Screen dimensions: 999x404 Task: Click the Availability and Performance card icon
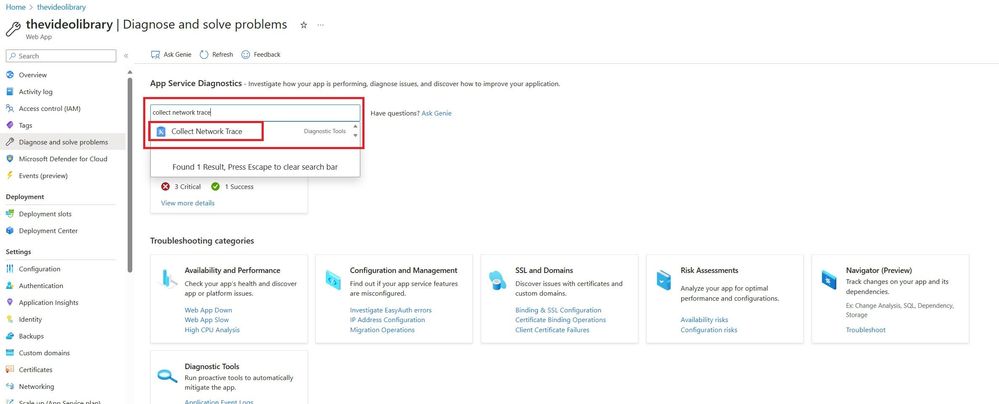tap(168, 278)
